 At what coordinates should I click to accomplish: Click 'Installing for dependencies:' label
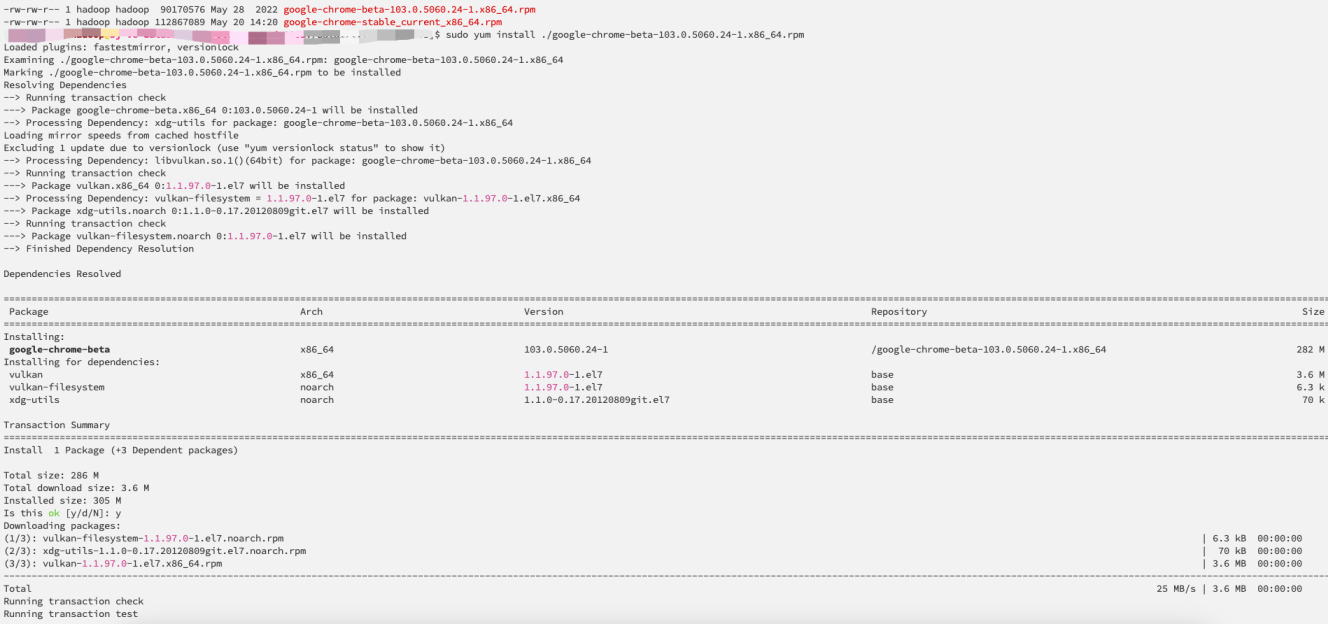(x=82, y=362)
